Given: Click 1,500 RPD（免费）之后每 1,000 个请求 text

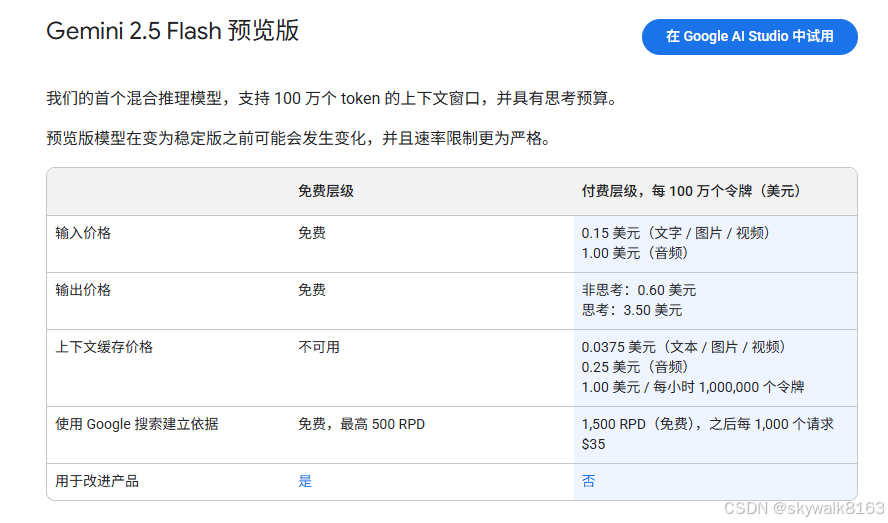Looking at the screenshot, I should (x=707, y=424).
